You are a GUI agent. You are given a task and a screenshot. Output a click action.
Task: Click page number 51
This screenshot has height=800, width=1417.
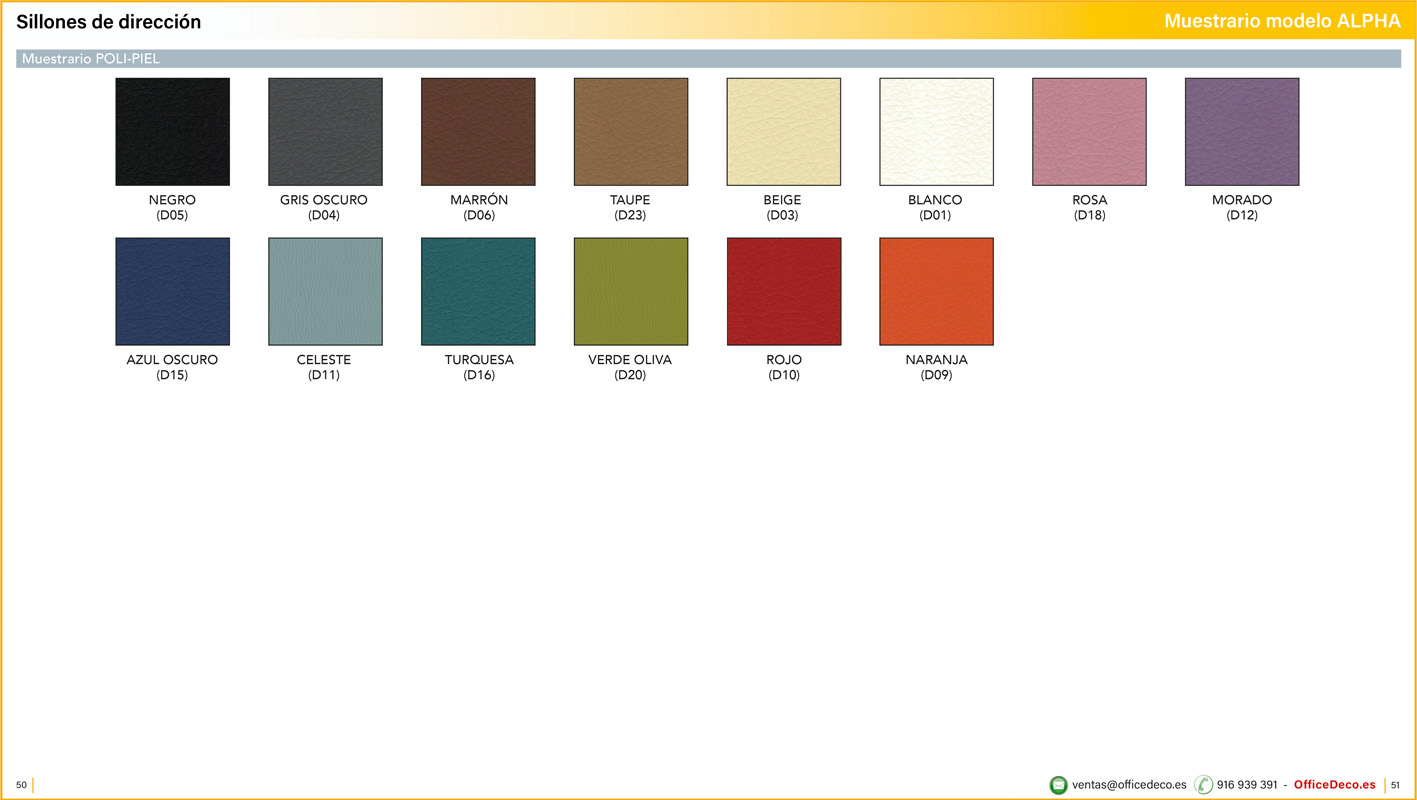click(1395, 785)
